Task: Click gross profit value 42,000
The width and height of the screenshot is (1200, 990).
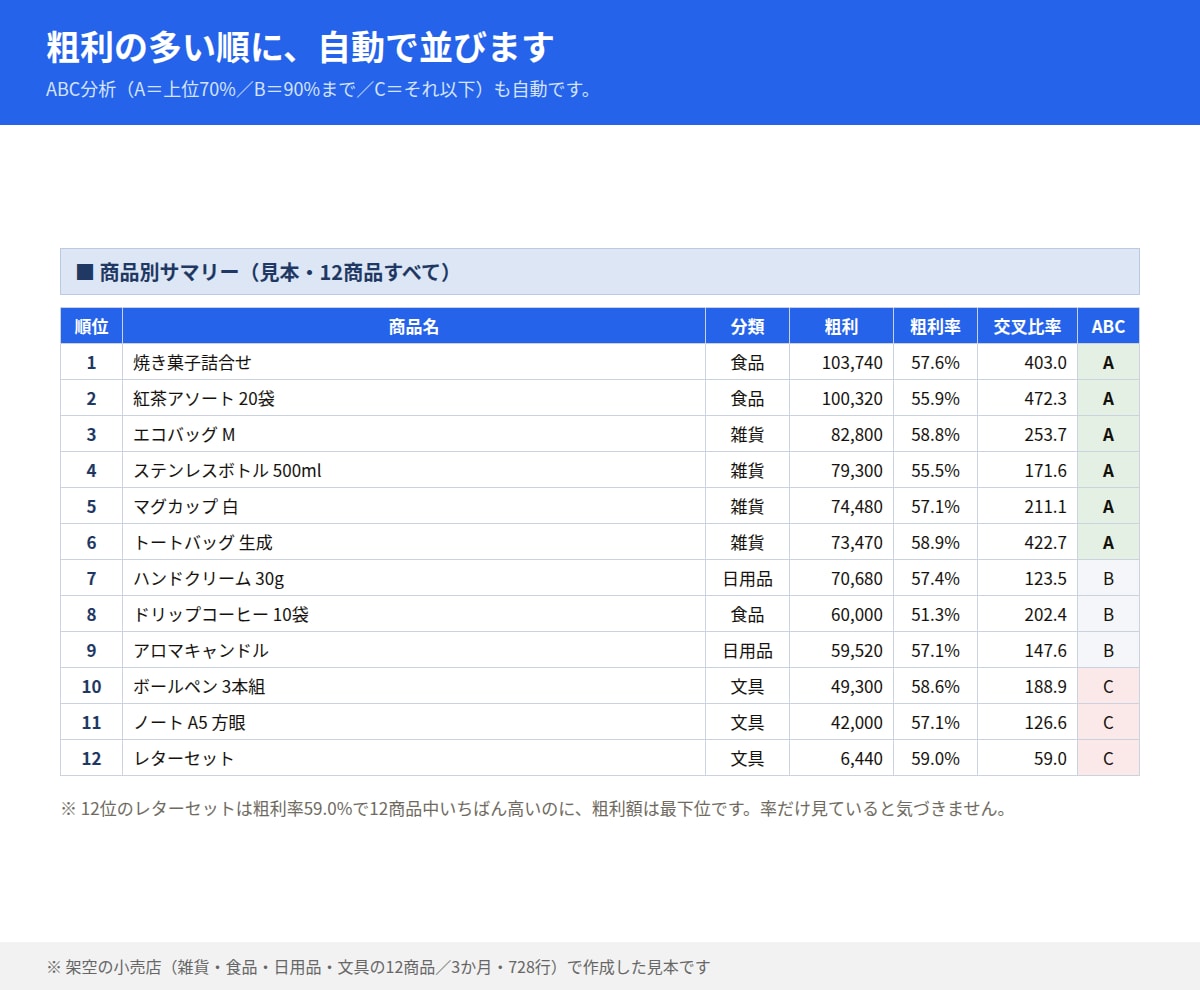Action: click(842, 722)
